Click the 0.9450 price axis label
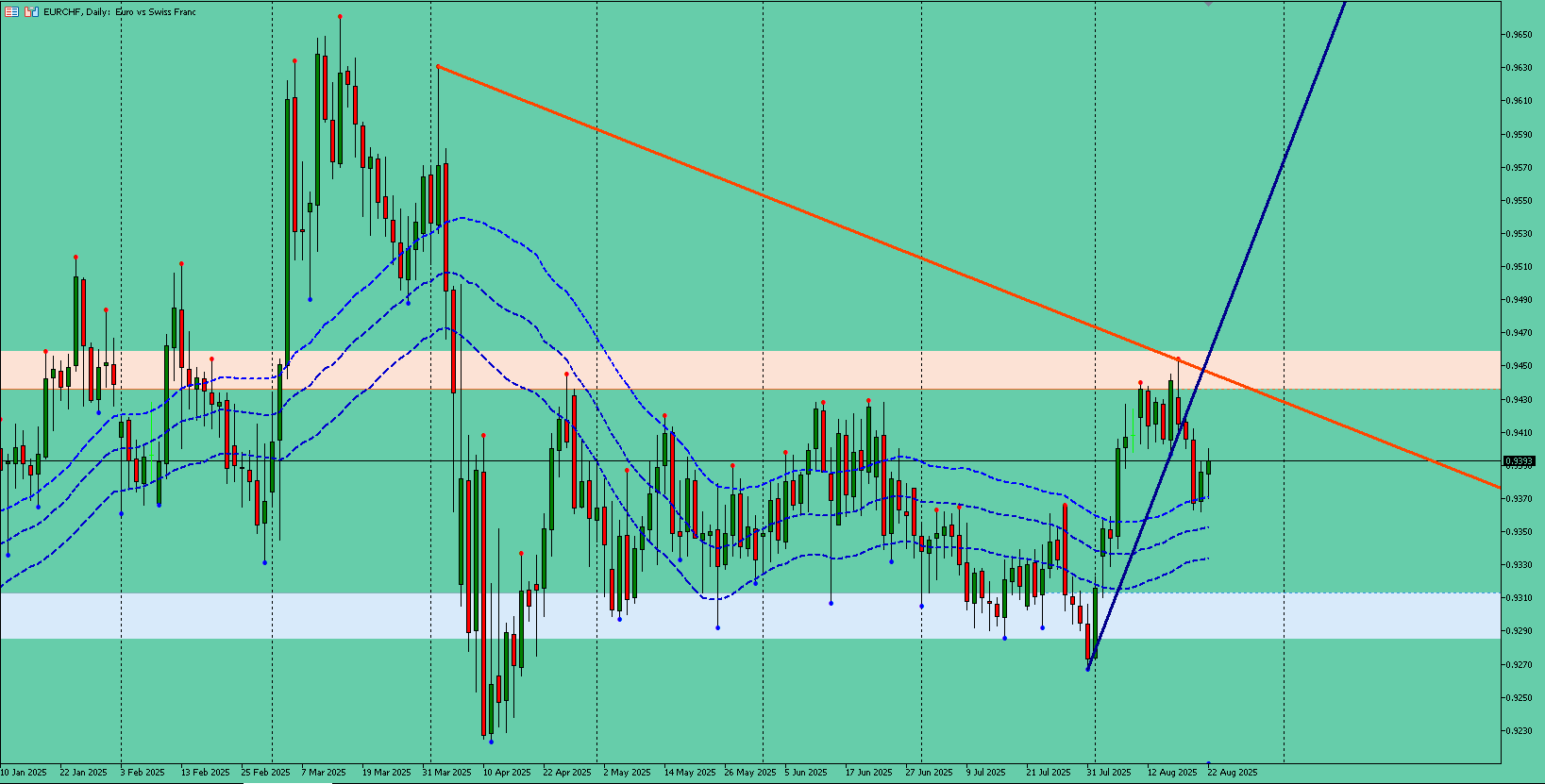Image resolution: width=1545 pixels, height=784 pixels. [1519, 366]
